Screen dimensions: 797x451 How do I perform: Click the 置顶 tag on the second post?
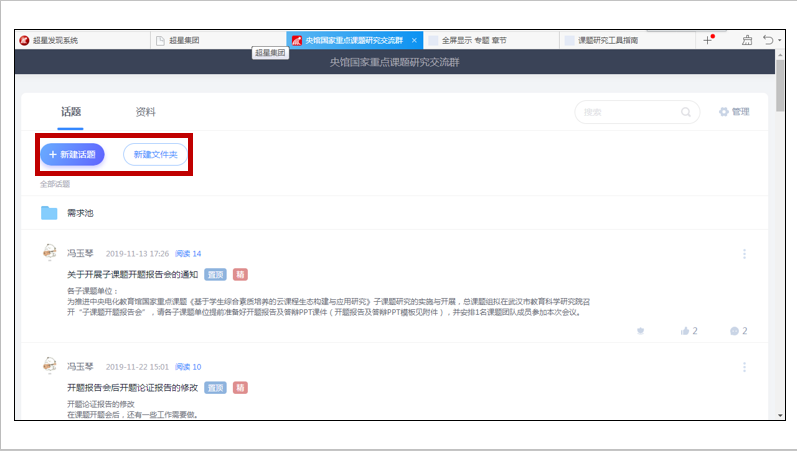(216, 388)
